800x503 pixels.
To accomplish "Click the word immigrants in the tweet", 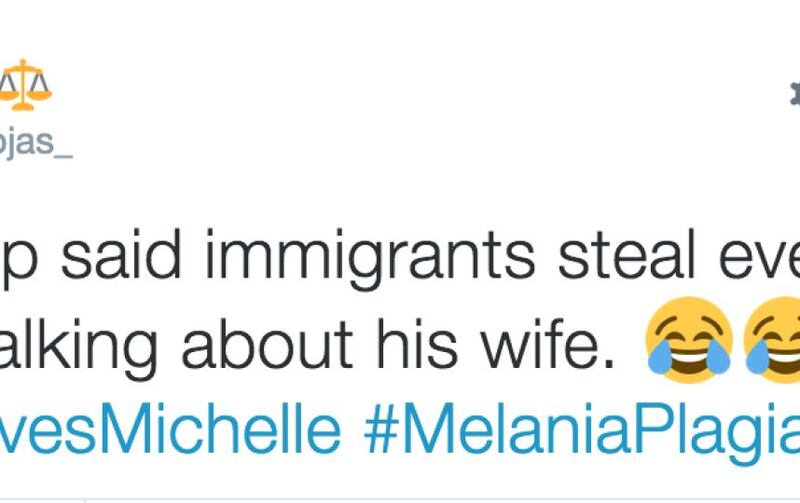I will tap(370, 260).
